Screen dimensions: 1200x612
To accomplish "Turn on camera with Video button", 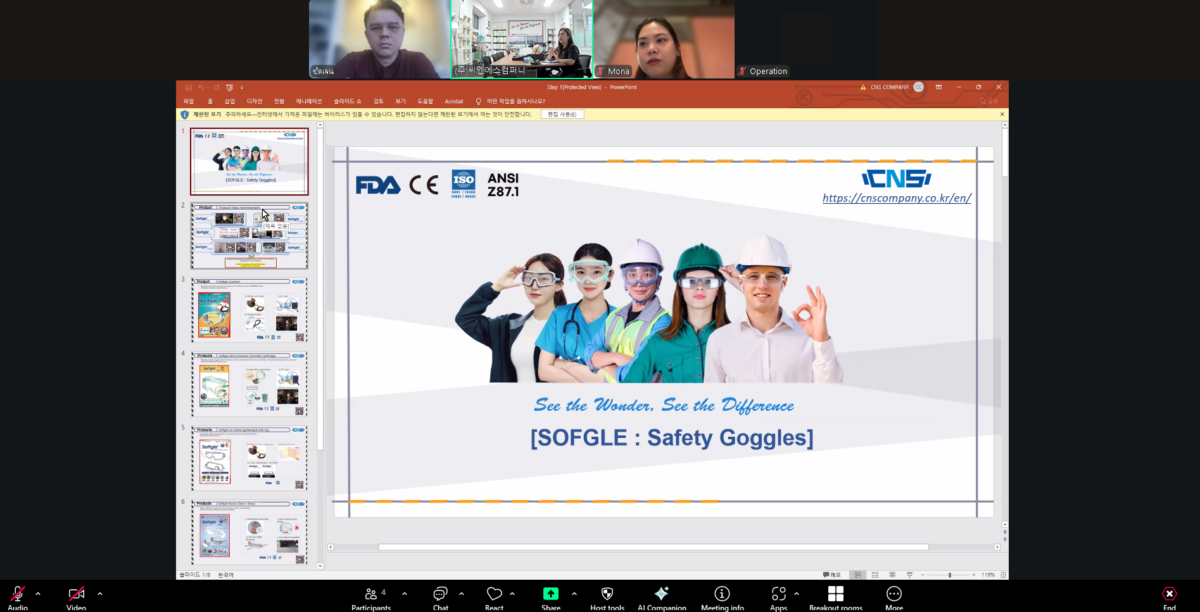I will (x=76, y=595).
